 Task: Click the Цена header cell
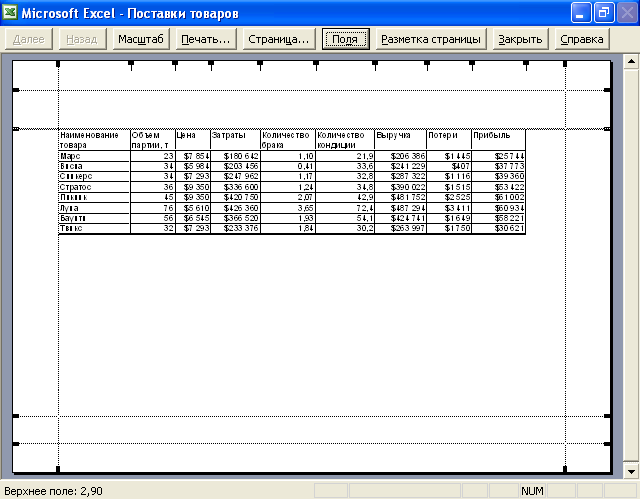pyautogui.click(x=193, y=140)
